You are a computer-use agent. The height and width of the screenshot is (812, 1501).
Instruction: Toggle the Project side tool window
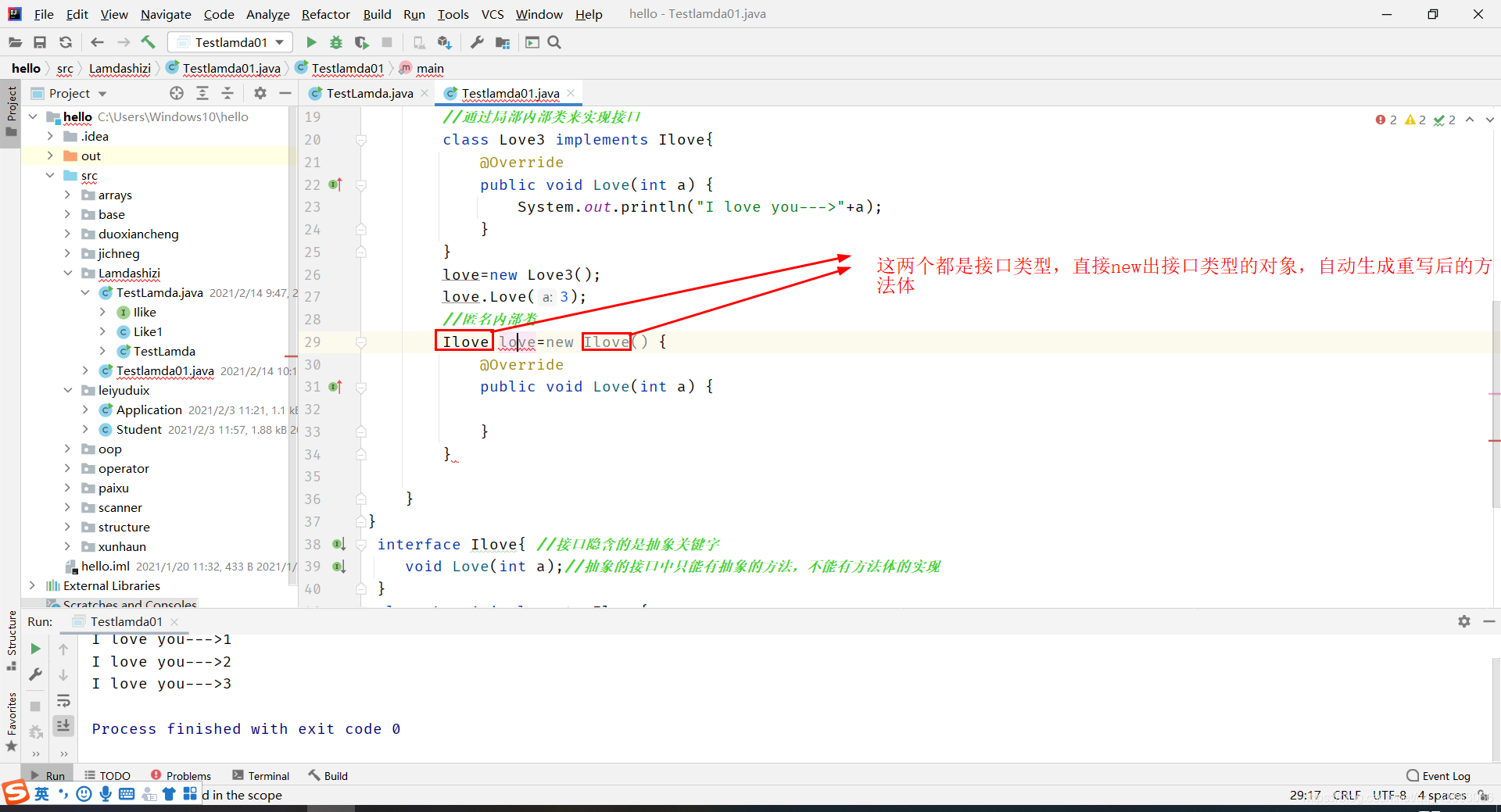pyautogui.click(x=11, y=112)
